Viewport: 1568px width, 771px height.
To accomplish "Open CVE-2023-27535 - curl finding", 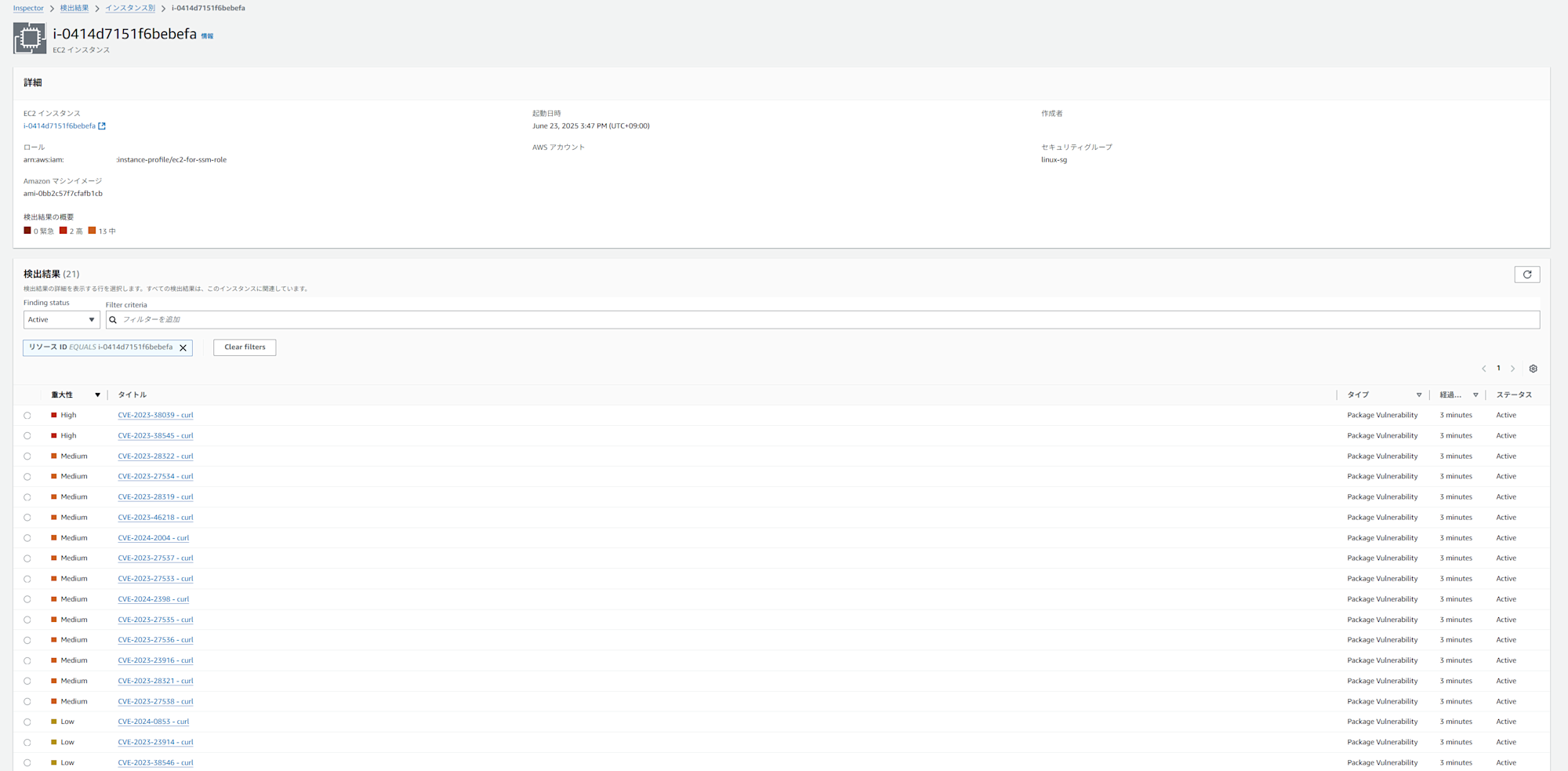I will point(155,620).
